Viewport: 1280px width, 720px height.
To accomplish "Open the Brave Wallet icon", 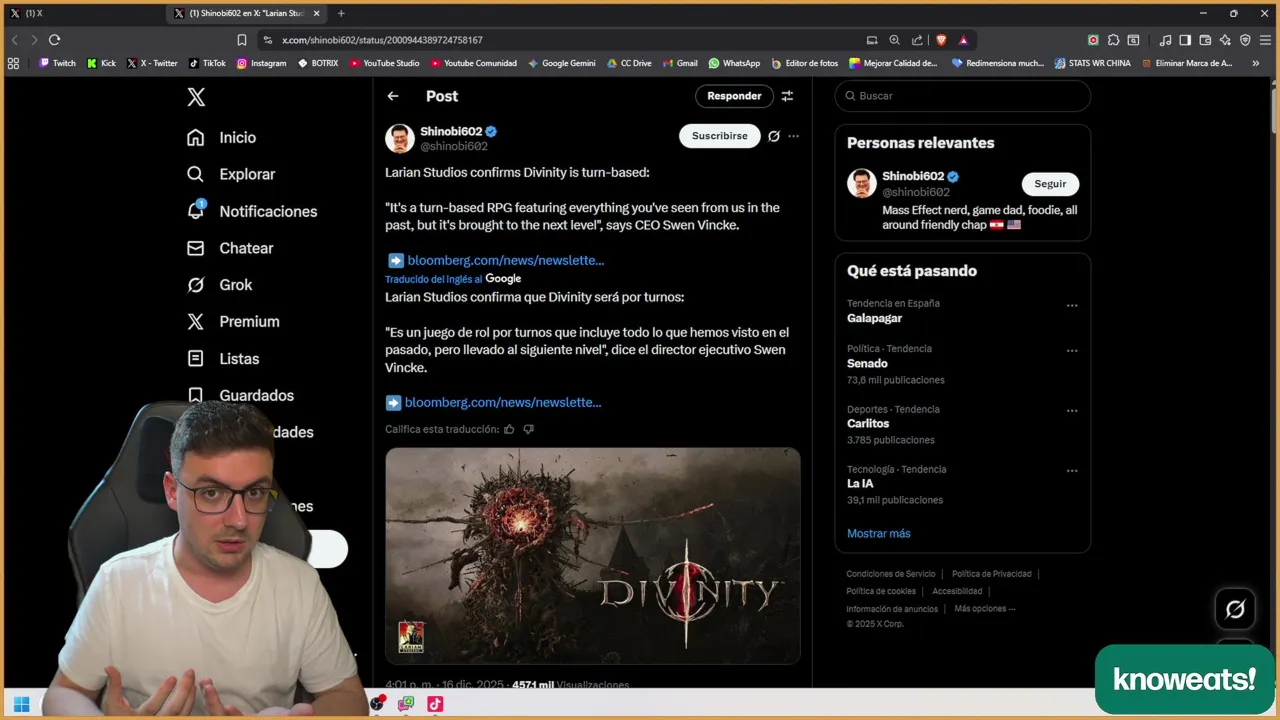I will pyautogui.click(x=1205, y=40).
